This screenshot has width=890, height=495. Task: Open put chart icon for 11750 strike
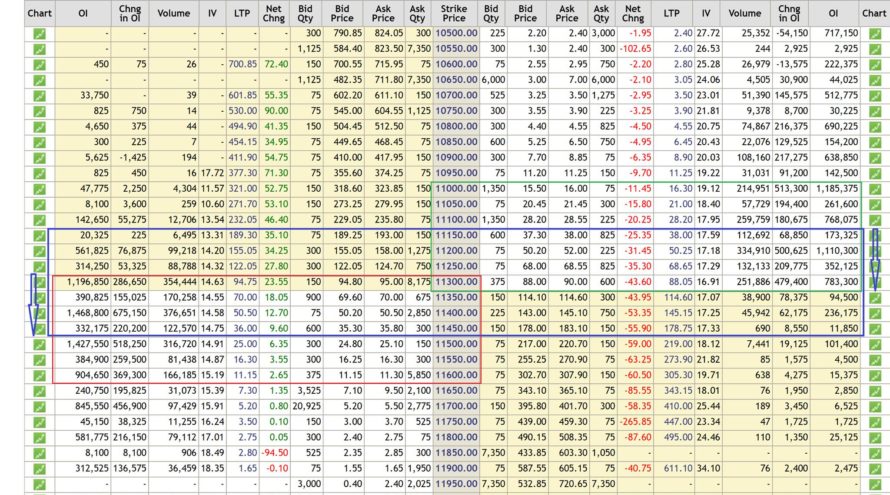click(x=875, y=422)
